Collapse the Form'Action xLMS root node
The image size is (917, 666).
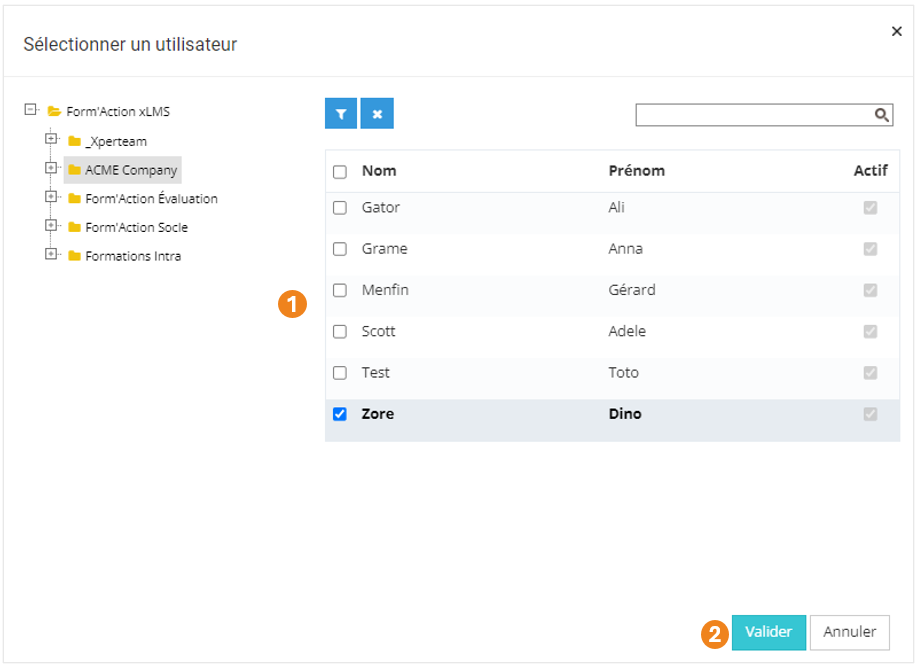pos(30,110)
